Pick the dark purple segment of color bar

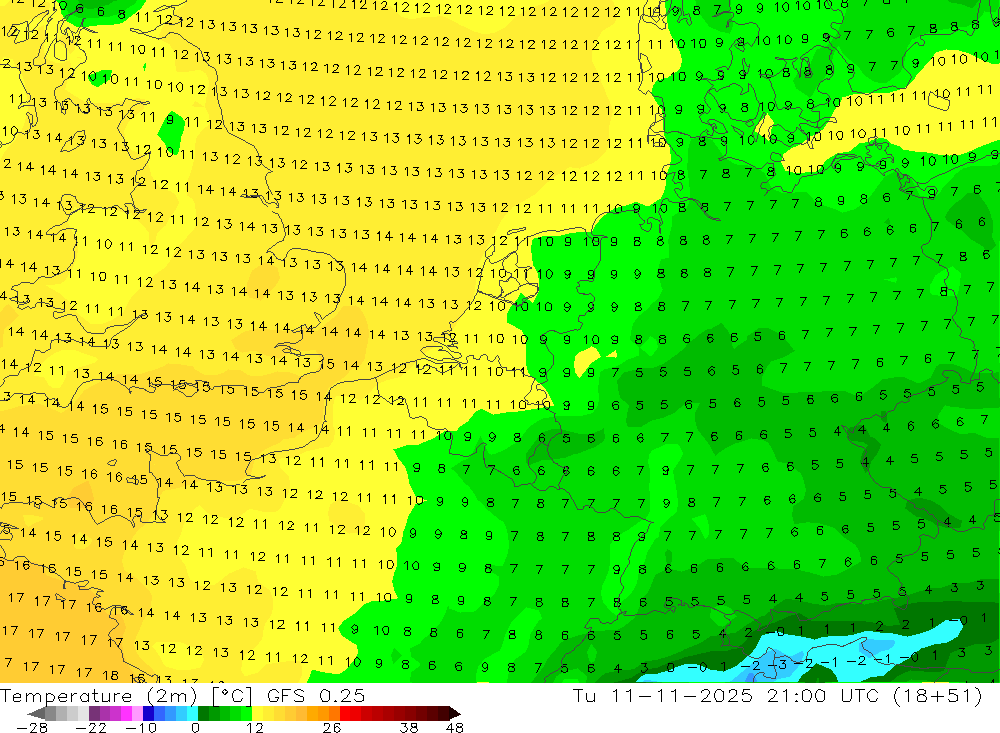point(94,713)
